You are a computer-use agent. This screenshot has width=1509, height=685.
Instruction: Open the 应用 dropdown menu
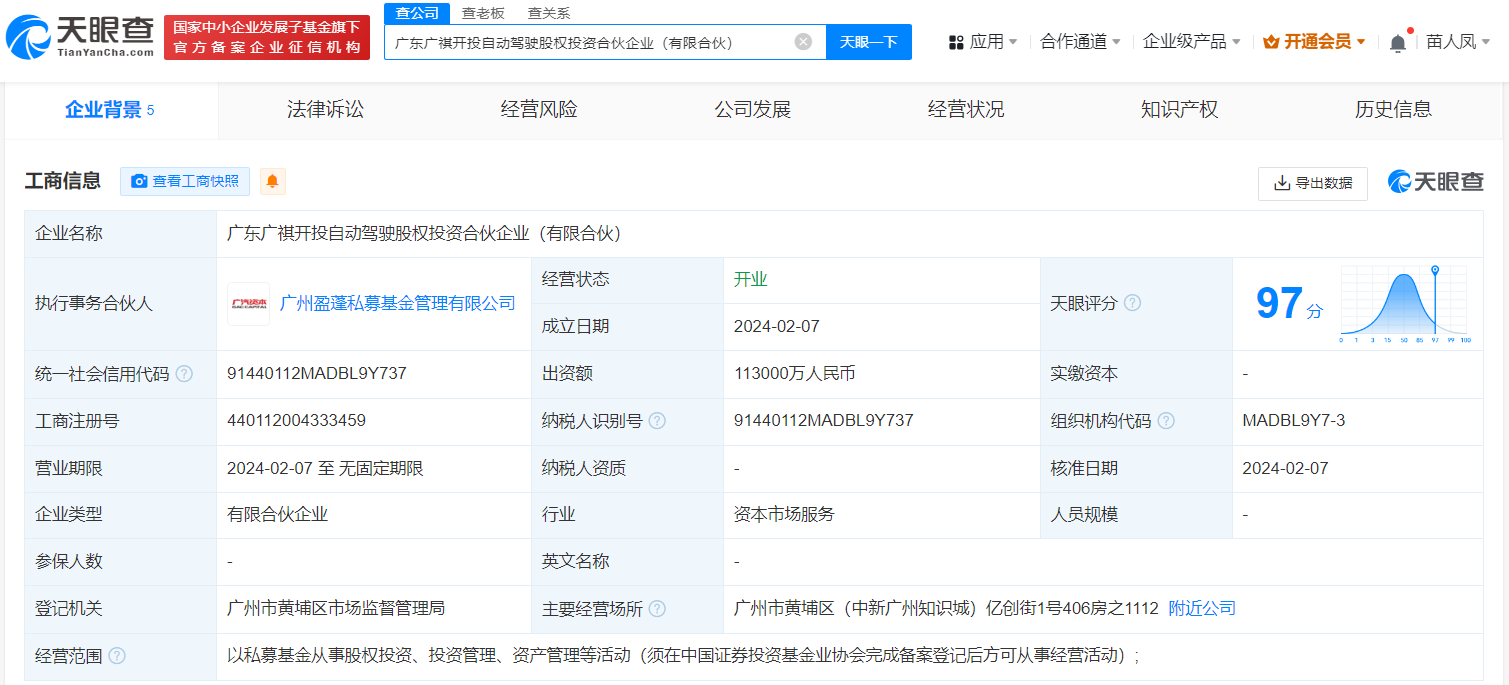(x=983, y=42)
